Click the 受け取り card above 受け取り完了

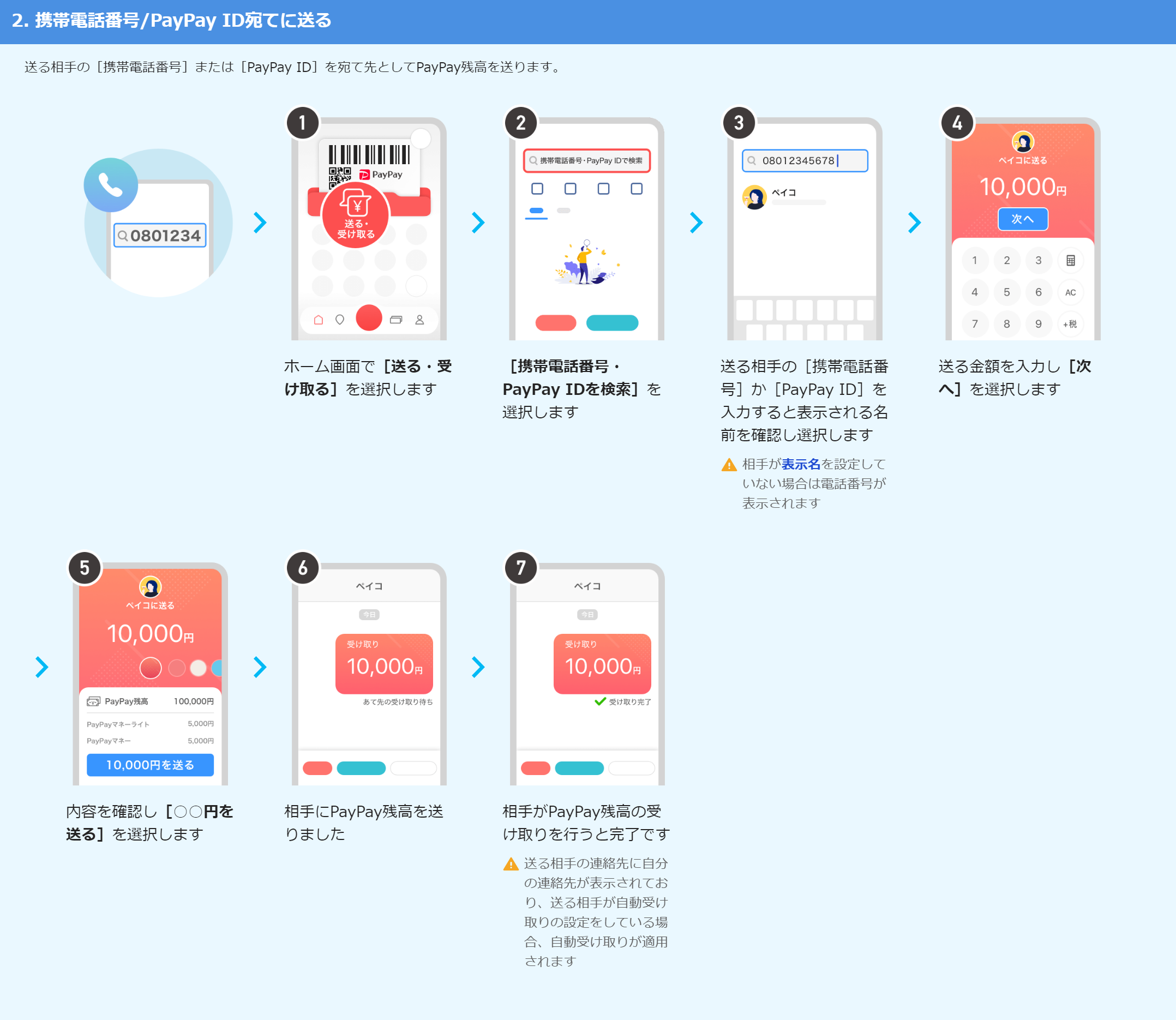pos(602,664)
